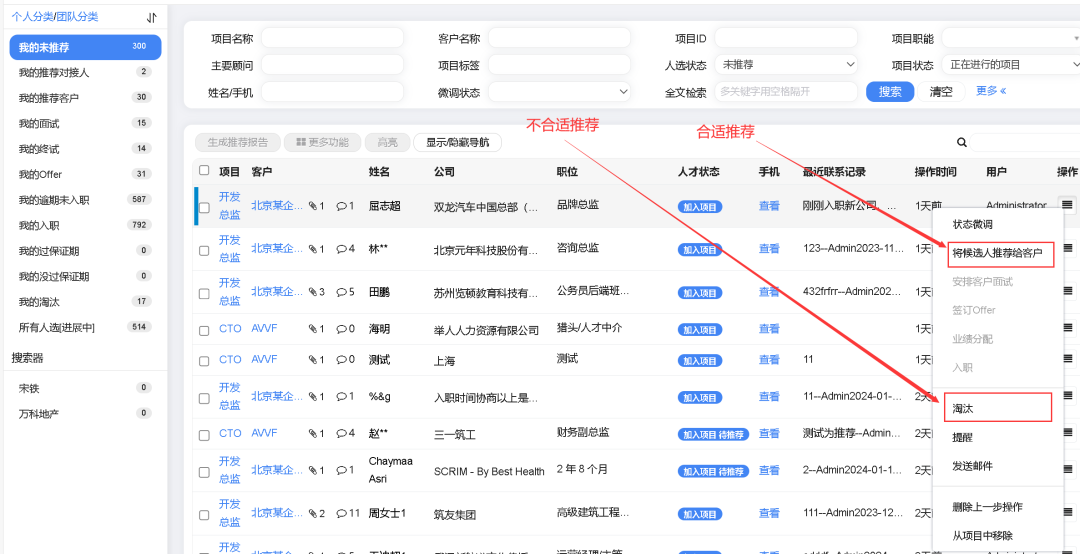The width and height of the screenshot is (1080, 554).
Task: Click the blue 搜索 button
Action: 890,92
